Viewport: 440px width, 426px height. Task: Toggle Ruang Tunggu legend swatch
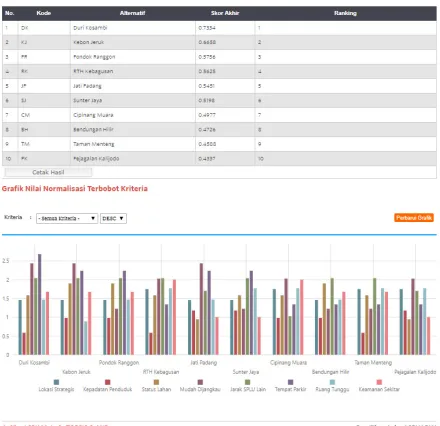[332, 382]
